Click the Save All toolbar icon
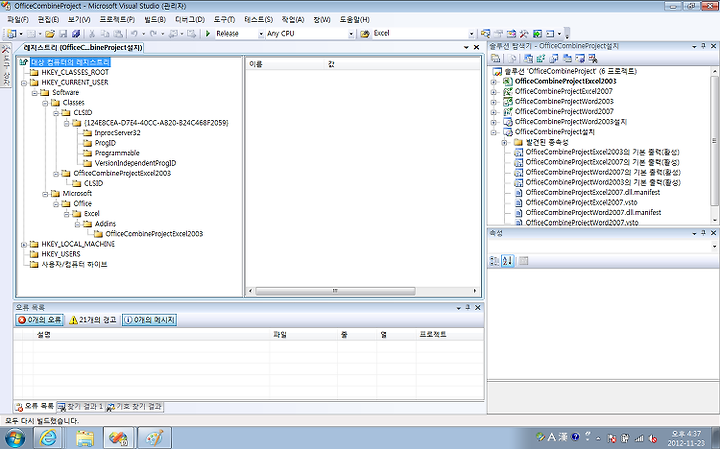The width and height of the screenshot is (720, 449). click(x=76, y=34)
